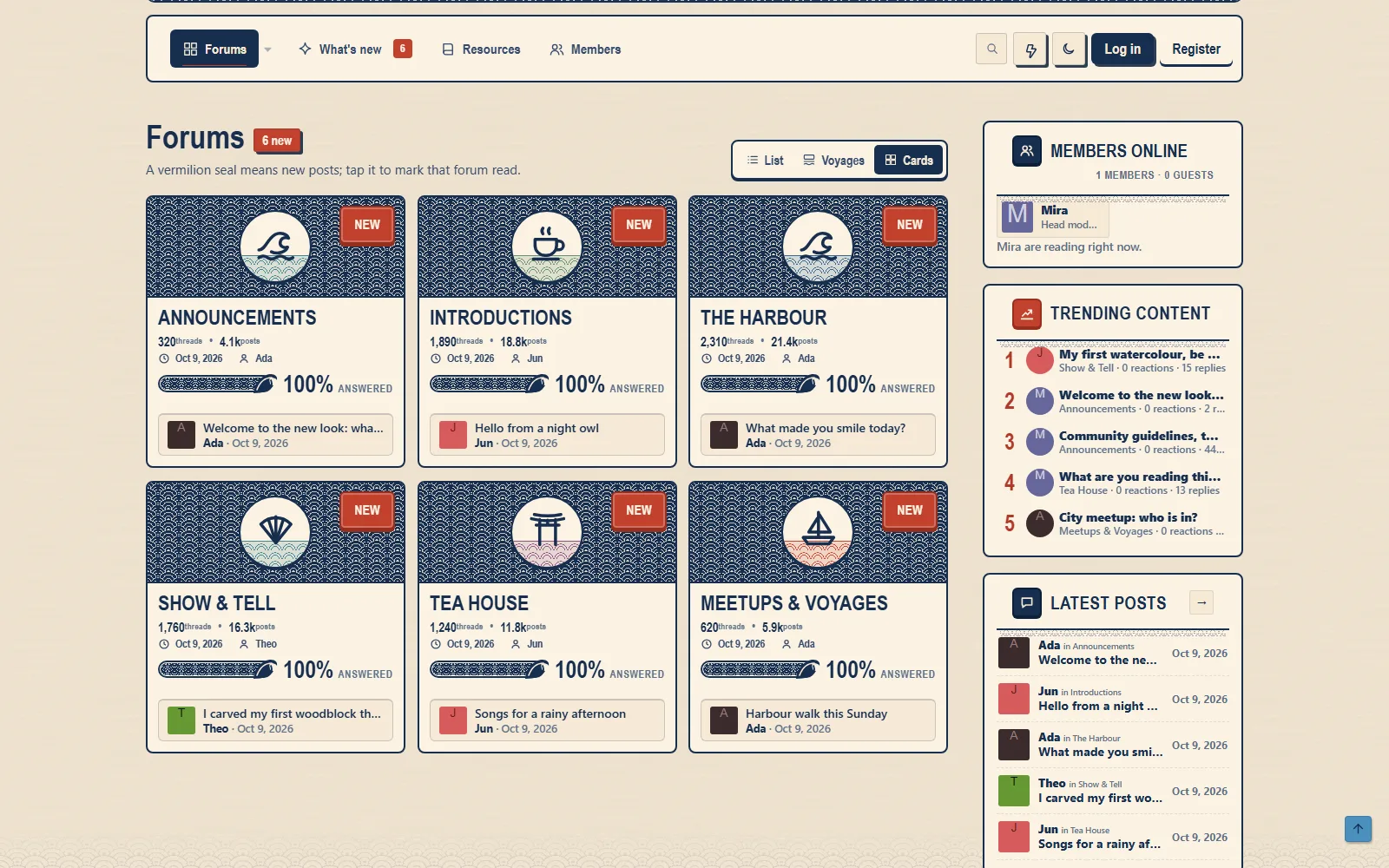Switch to List view
Screen dimensions: 1389x868
click(x=765, y=161)
